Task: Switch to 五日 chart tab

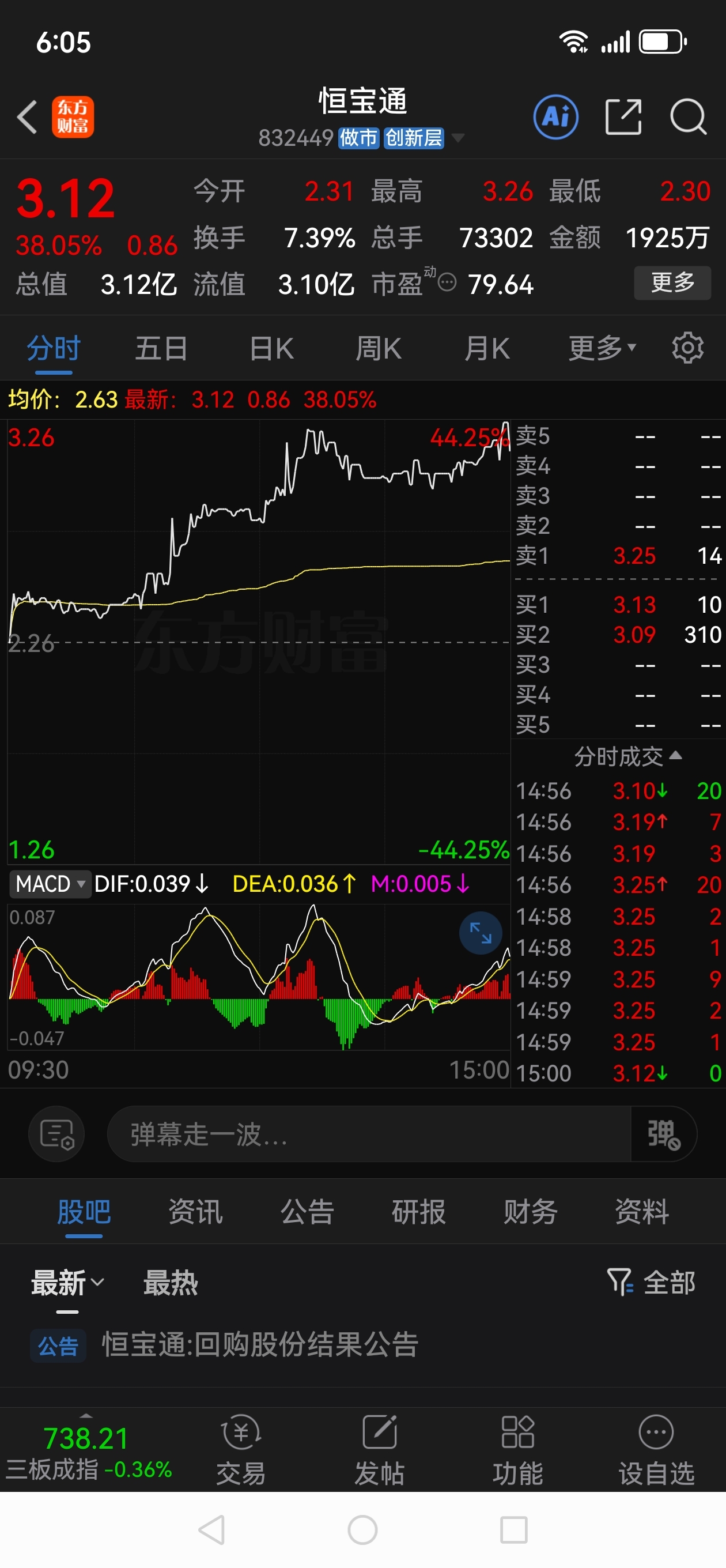Action: (x=161, y=348)
